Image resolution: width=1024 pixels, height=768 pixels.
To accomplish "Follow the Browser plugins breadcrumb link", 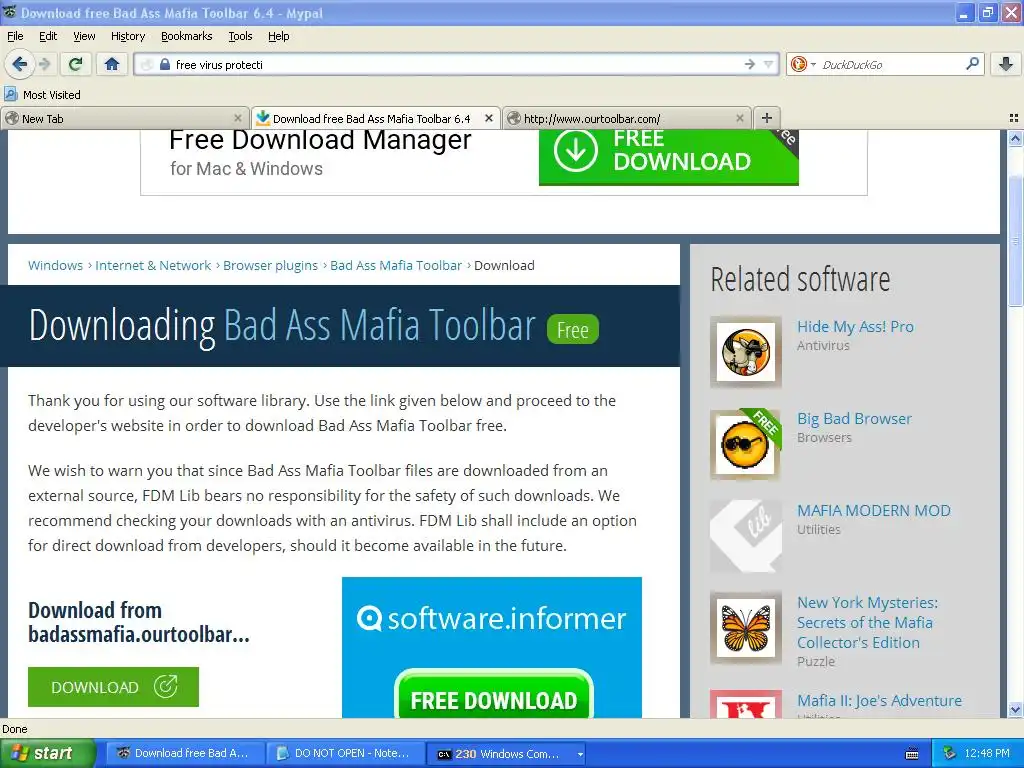I will point(270,265).
